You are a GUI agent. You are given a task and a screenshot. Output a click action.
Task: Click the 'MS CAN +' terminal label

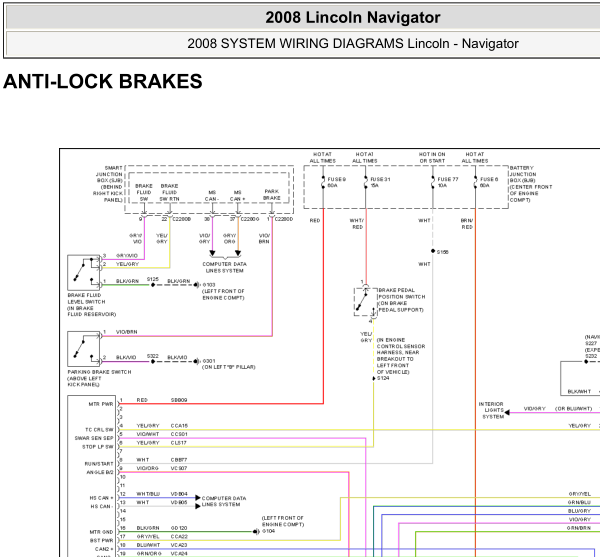(x=238, y=196)
